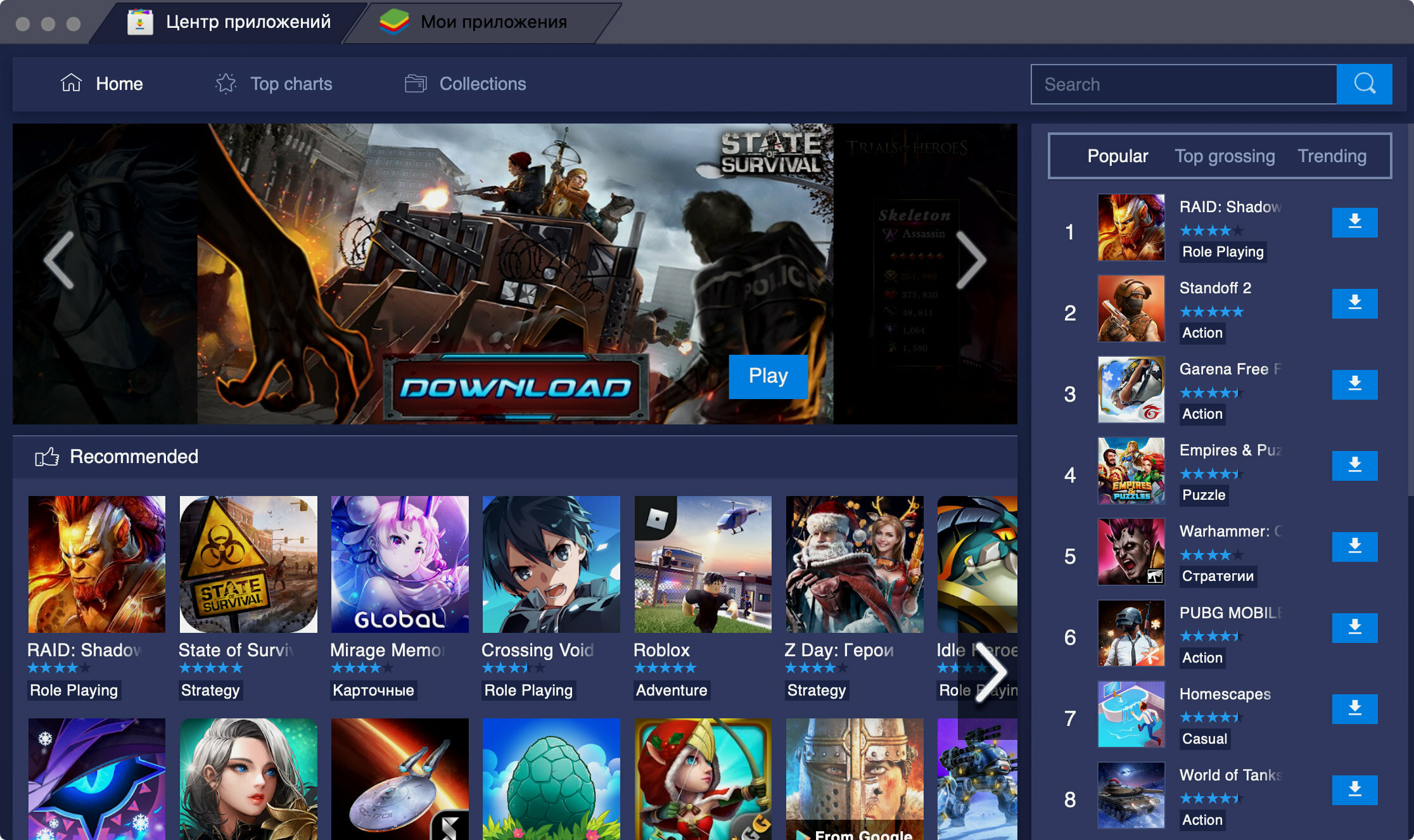The height and width of the screenshot is (840, 1414).
Task: Show next banner with right arrow
Action: 971,260
